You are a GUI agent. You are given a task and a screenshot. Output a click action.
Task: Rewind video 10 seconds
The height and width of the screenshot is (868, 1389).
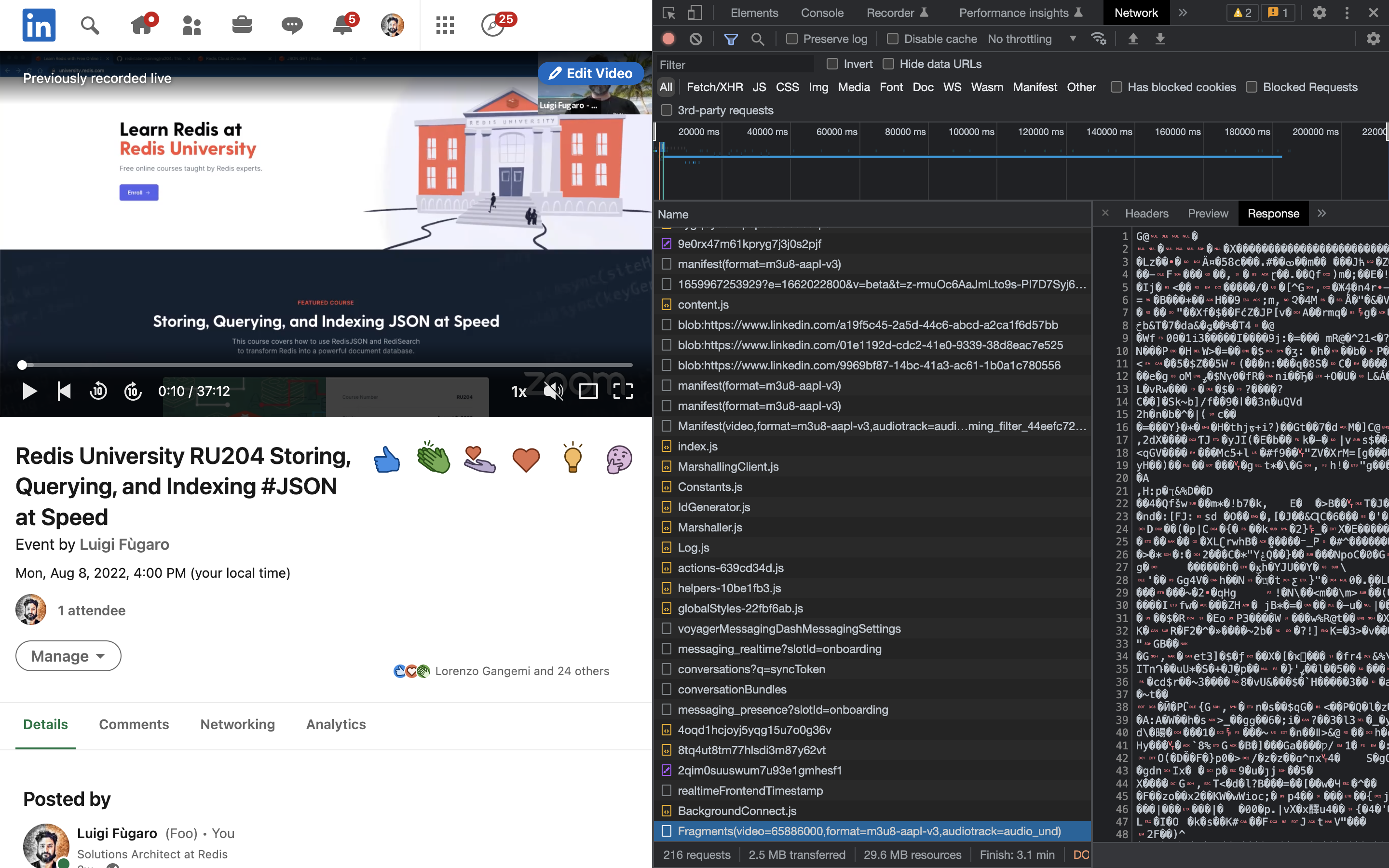98,392
